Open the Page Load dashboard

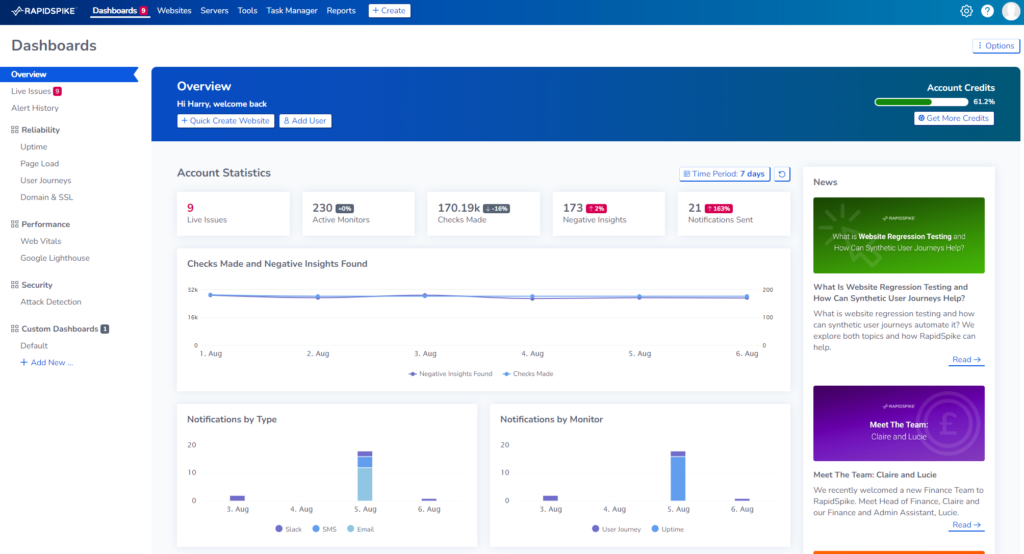coord(39,163)
